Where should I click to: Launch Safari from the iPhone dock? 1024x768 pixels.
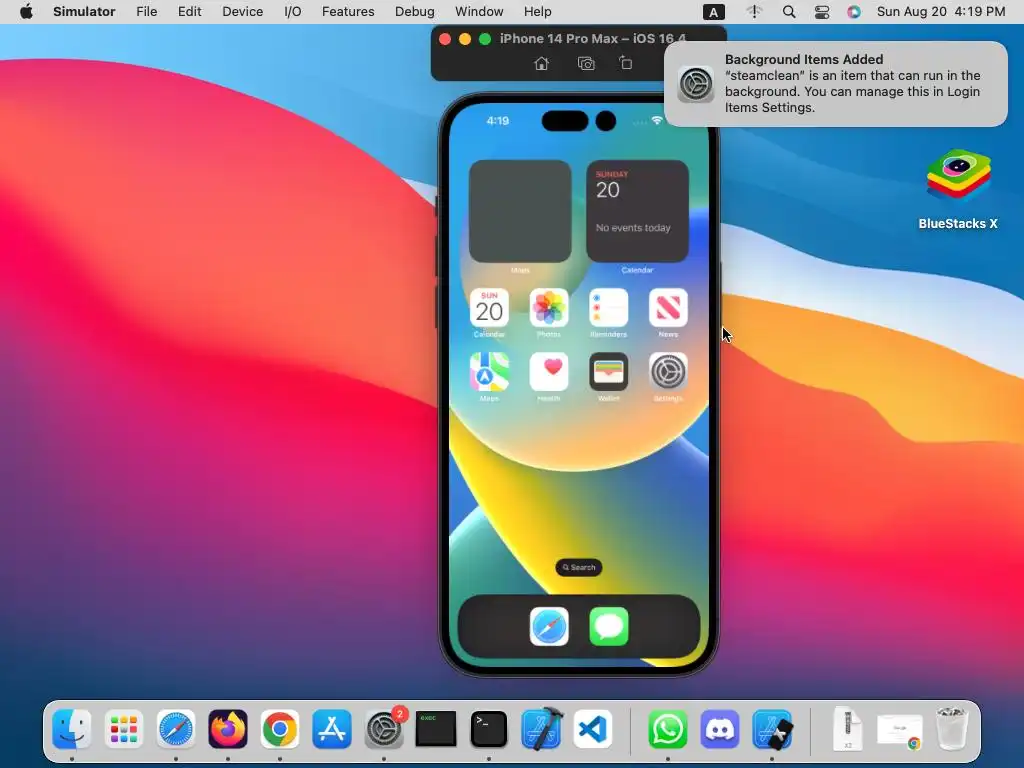click(x=549, y=626)
